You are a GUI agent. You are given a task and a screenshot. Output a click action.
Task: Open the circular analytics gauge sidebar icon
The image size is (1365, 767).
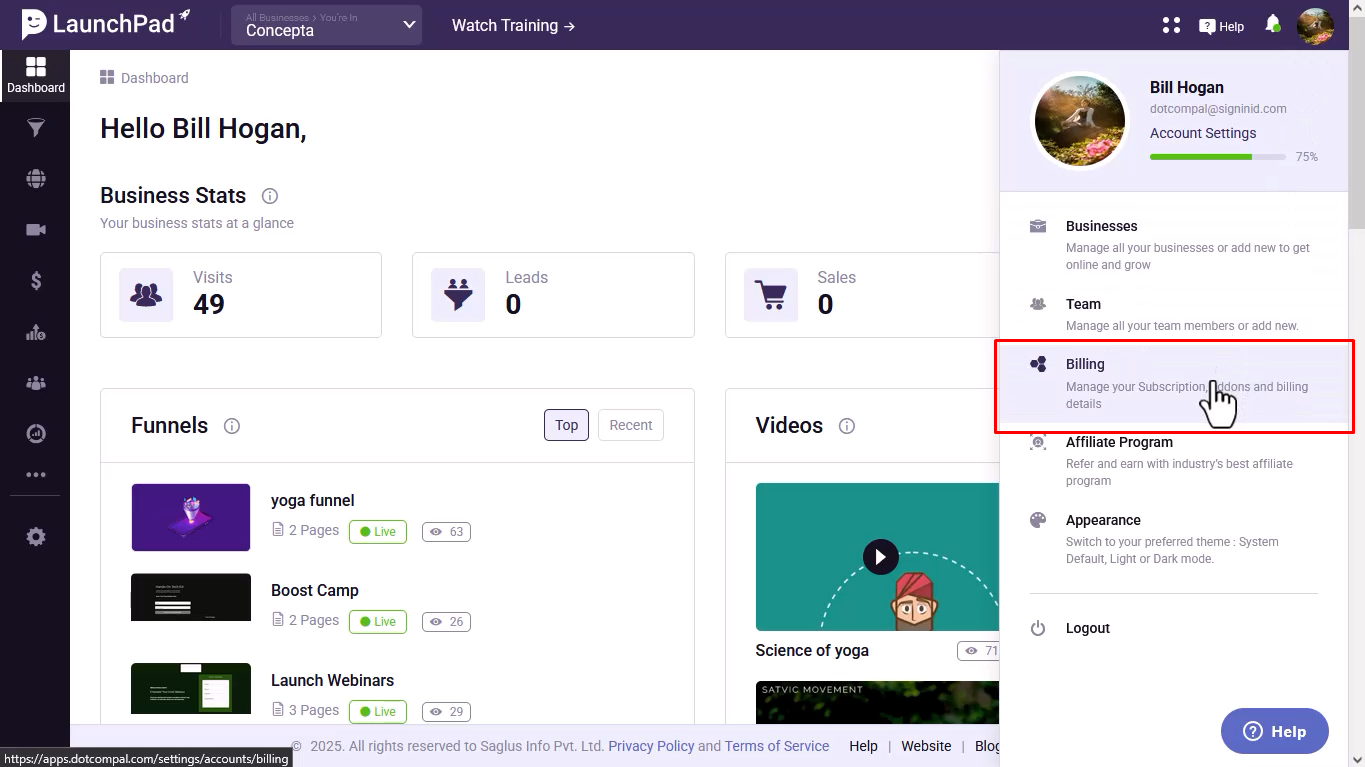[x=36, y=433]
